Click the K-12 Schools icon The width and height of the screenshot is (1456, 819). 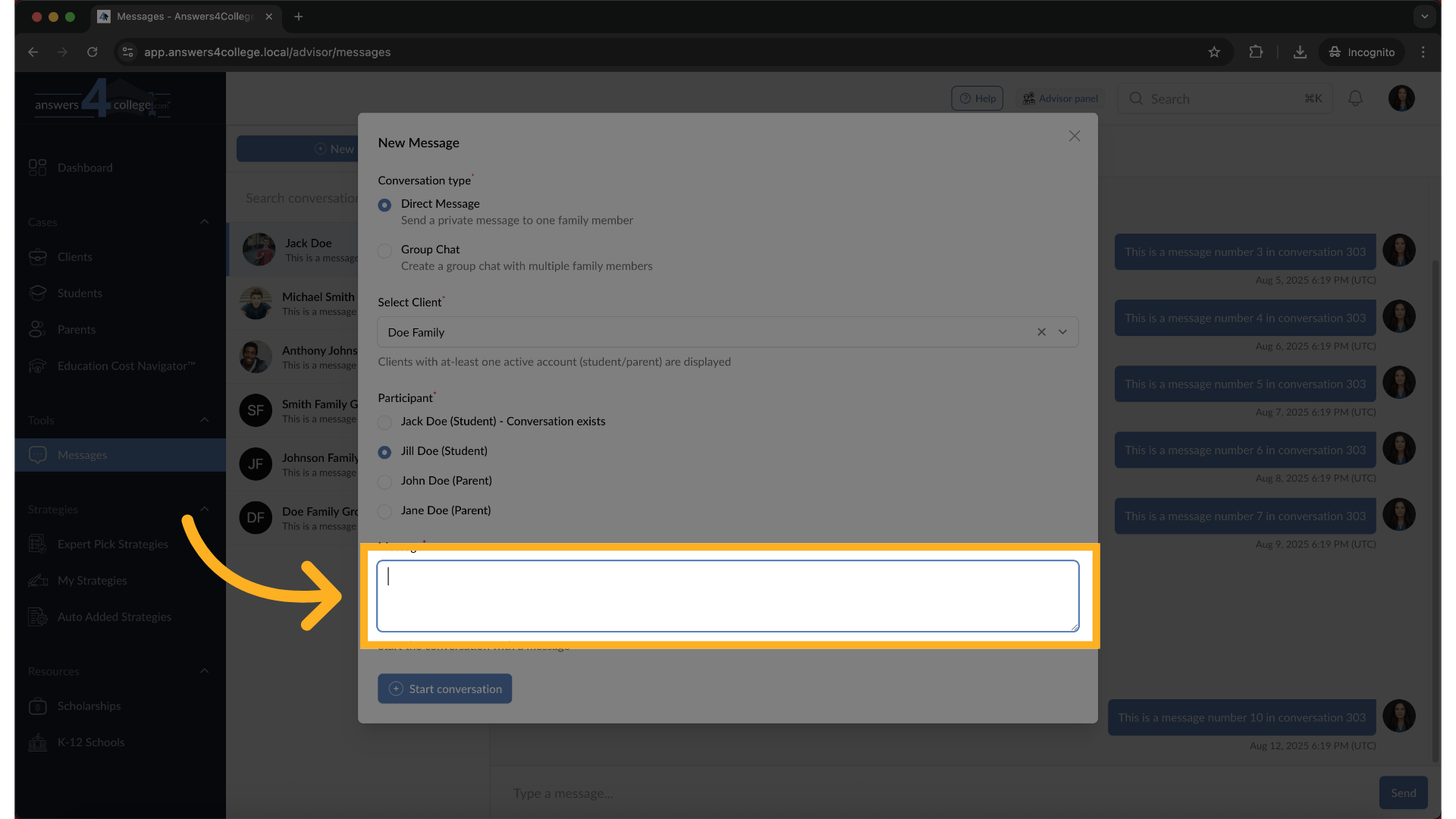37,742
